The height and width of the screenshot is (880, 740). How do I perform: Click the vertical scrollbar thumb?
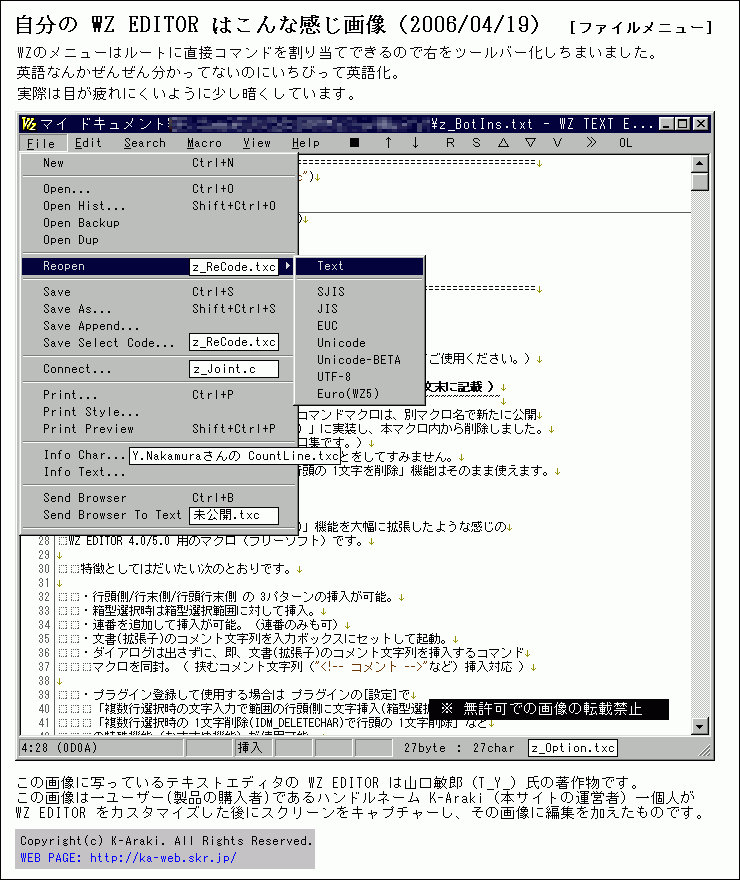(x=700, y=182)
